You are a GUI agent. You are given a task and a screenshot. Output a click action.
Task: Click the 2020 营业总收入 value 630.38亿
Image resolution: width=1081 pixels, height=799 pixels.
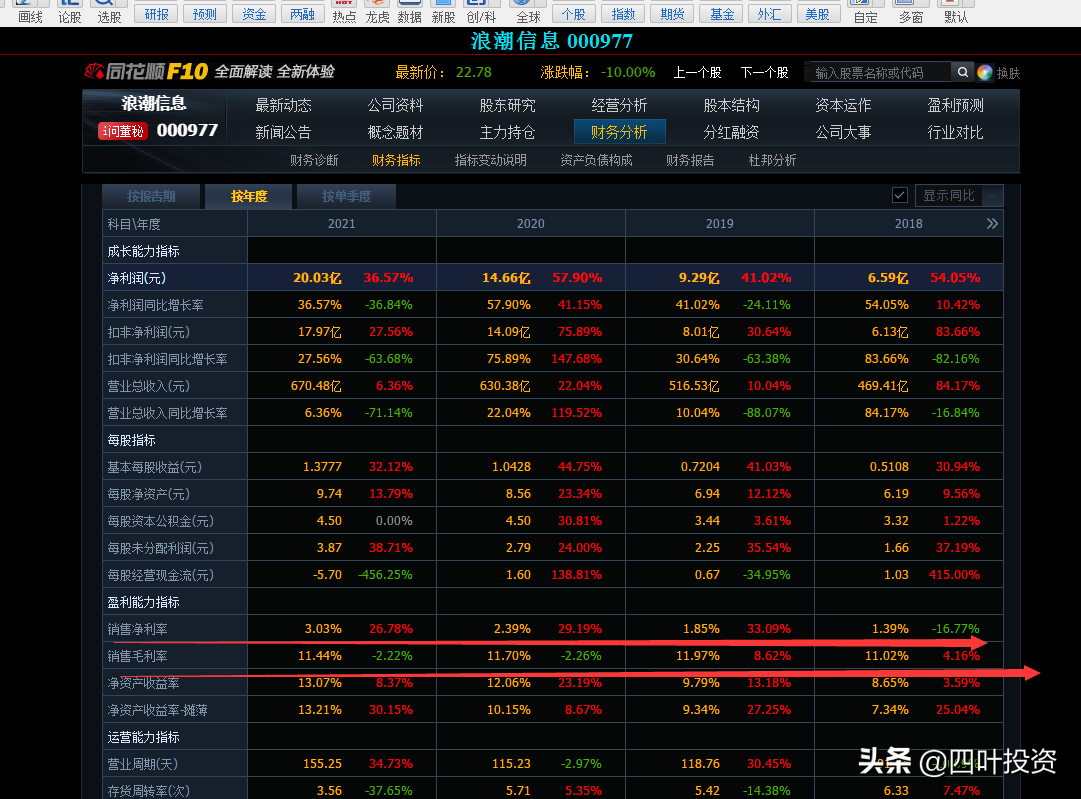505,386
